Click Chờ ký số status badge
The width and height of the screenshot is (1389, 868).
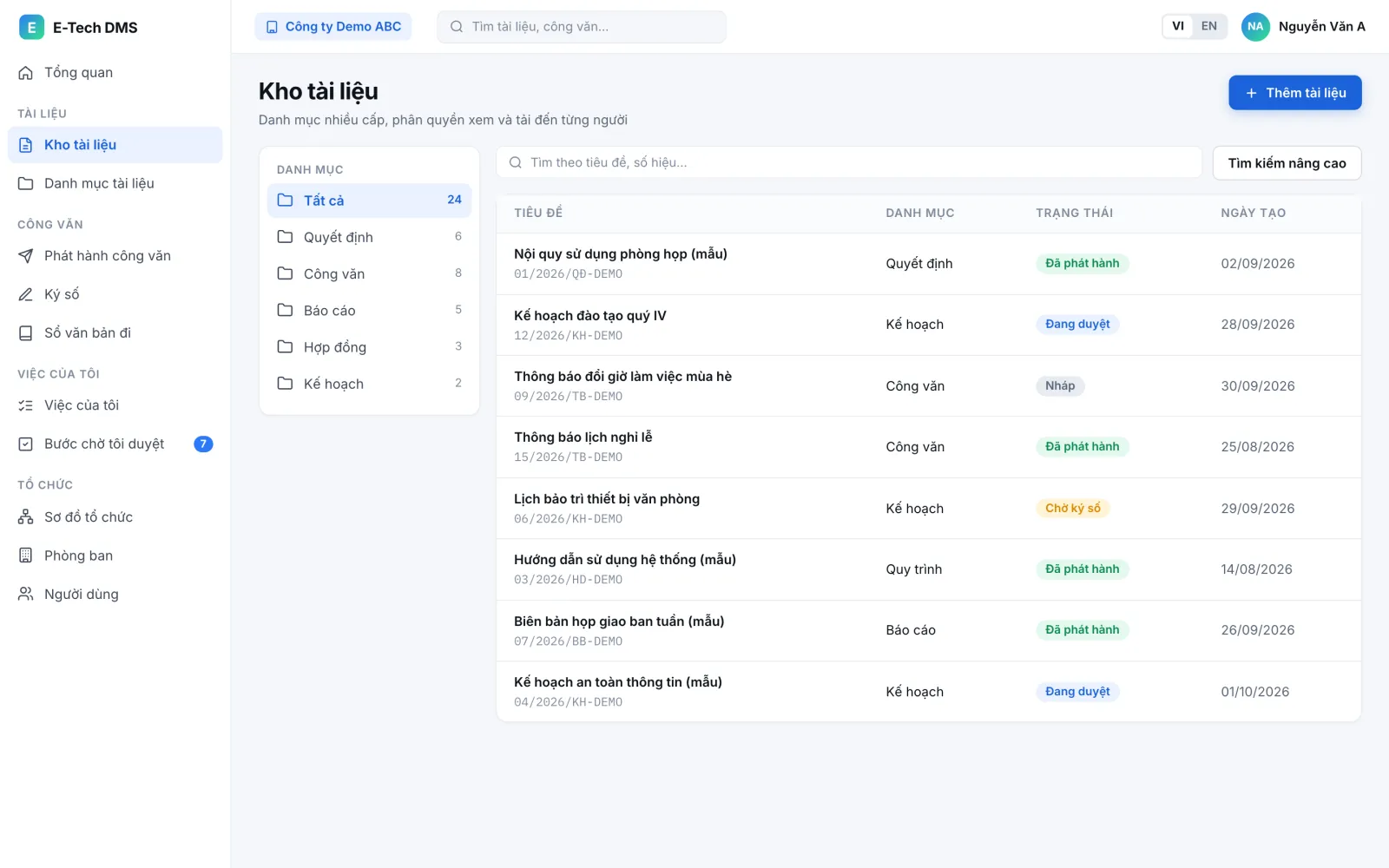[1073, 509]
